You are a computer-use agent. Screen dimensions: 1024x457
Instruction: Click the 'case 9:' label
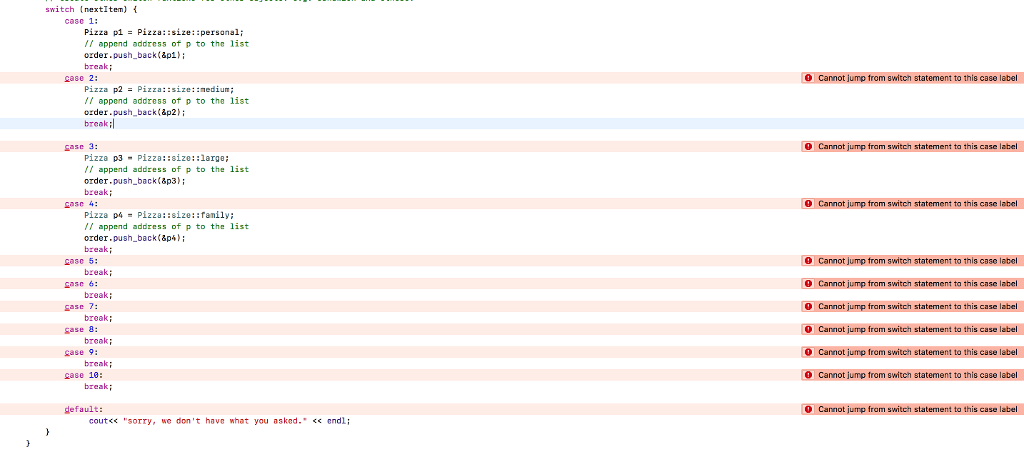tap(81, 352)
